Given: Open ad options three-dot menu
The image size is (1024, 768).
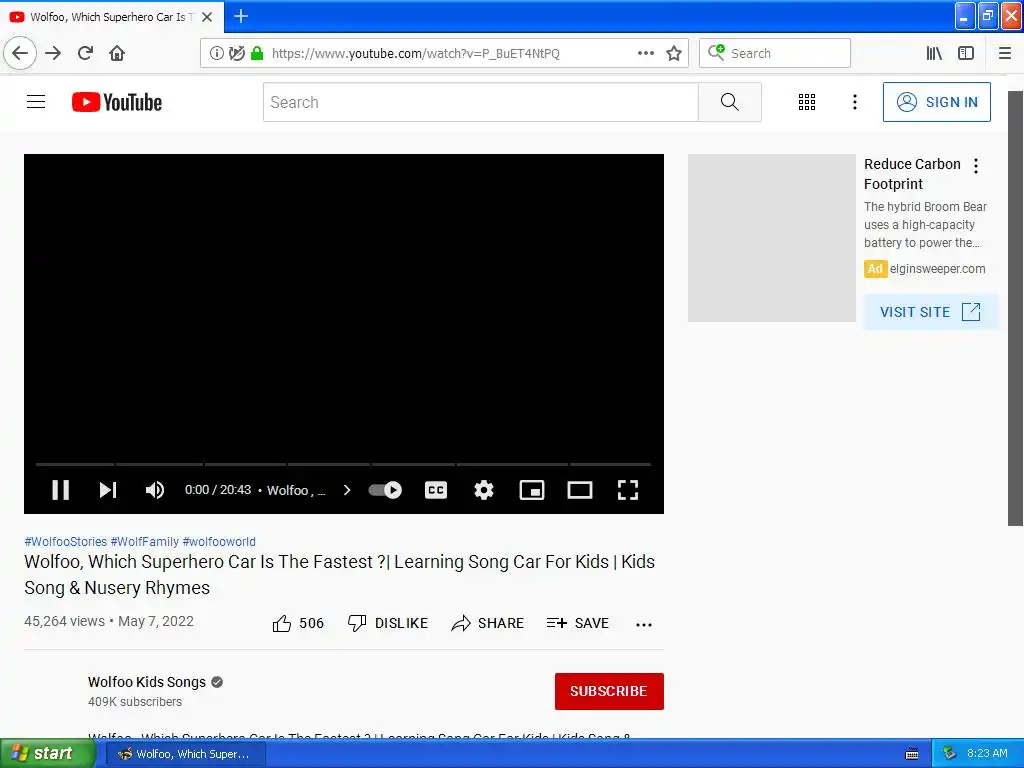Looking at the screenshot, I should coord(976,166).
